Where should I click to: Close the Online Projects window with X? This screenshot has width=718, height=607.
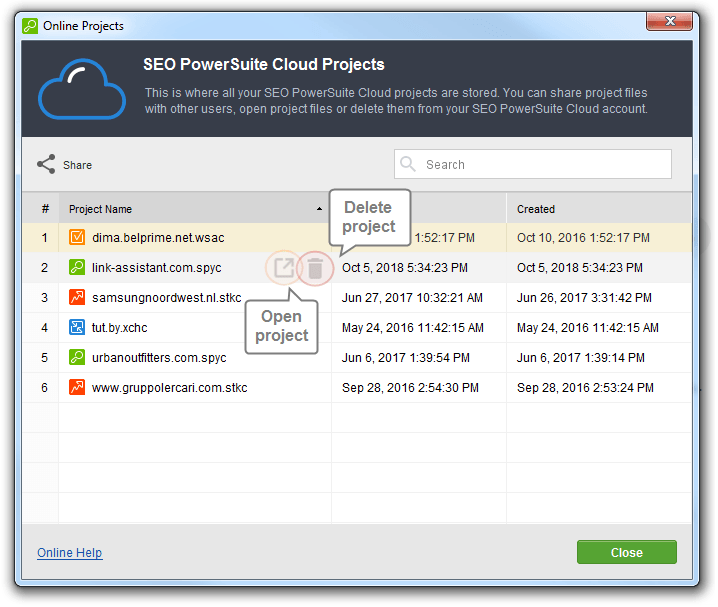click(669, 21)
